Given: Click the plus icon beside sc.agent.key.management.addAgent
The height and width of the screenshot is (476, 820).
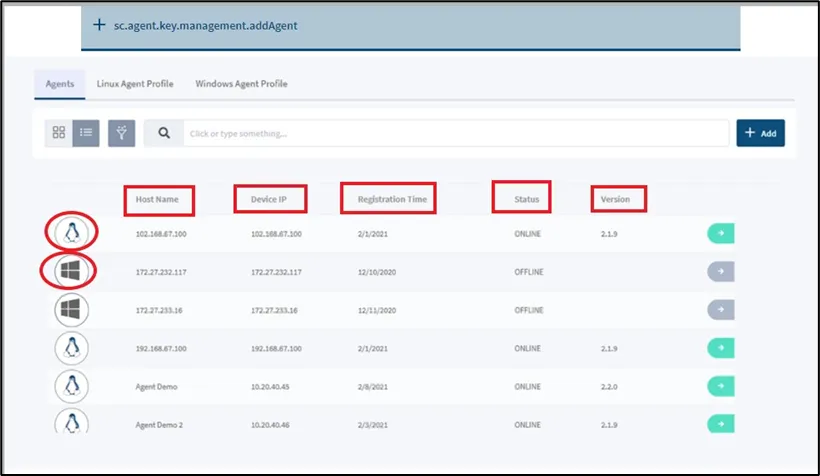Looking at the screenshot, I should point(99,25).
